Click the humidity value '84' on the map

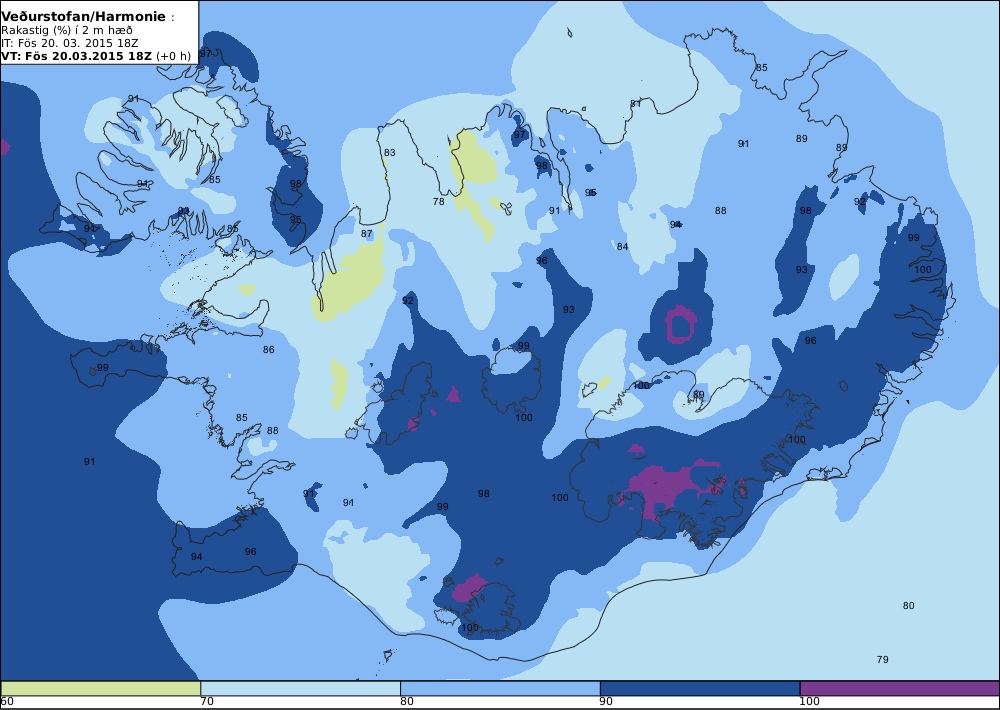pos(622,246)
